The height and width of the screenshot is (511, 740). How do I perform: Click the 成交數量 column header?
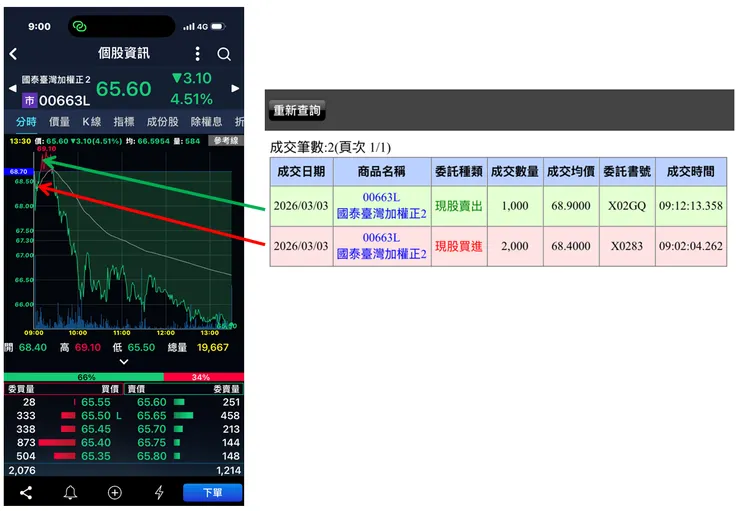[515, 172]
